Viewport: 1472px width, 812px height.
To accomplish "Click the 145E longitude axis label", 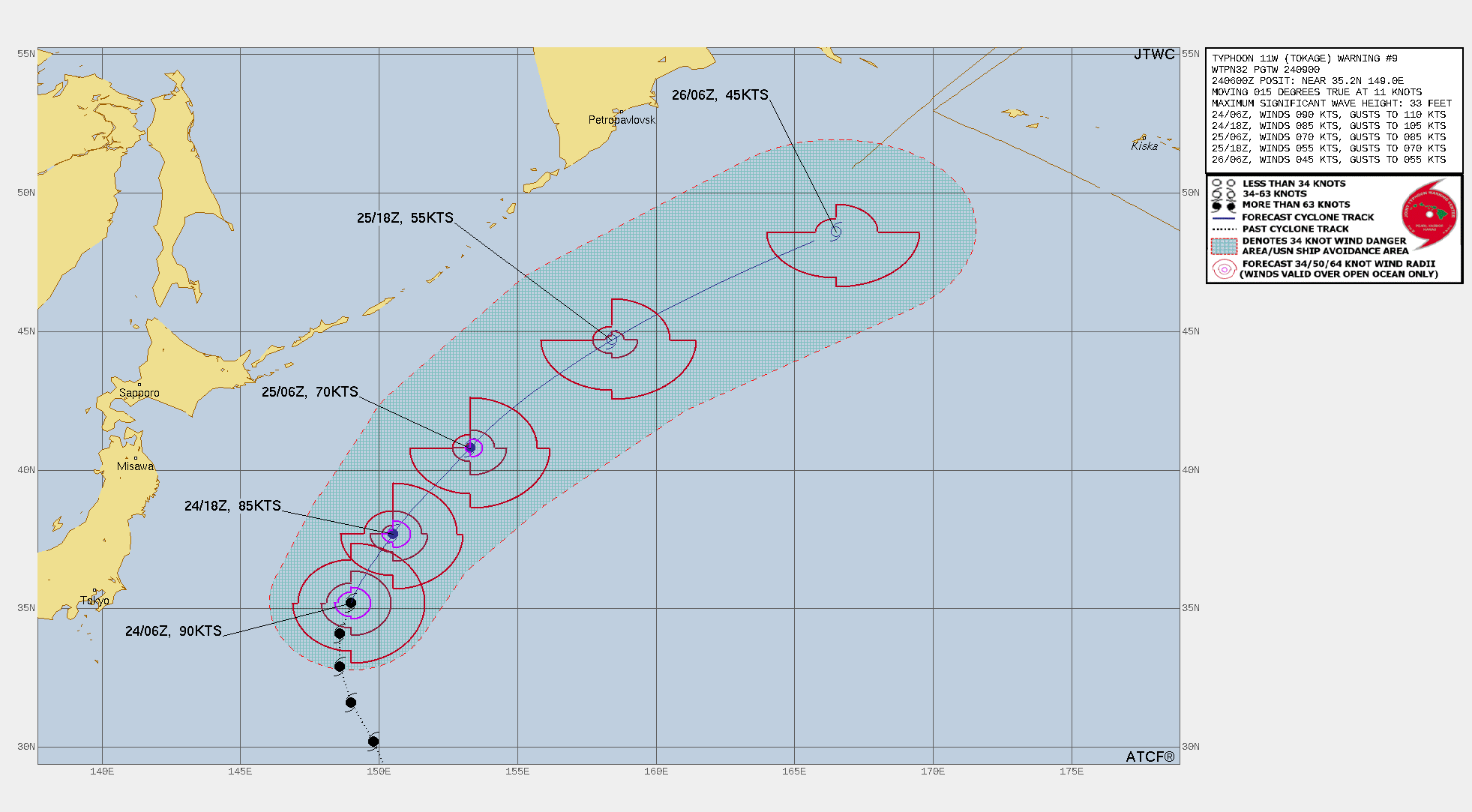I will (240, 772).
